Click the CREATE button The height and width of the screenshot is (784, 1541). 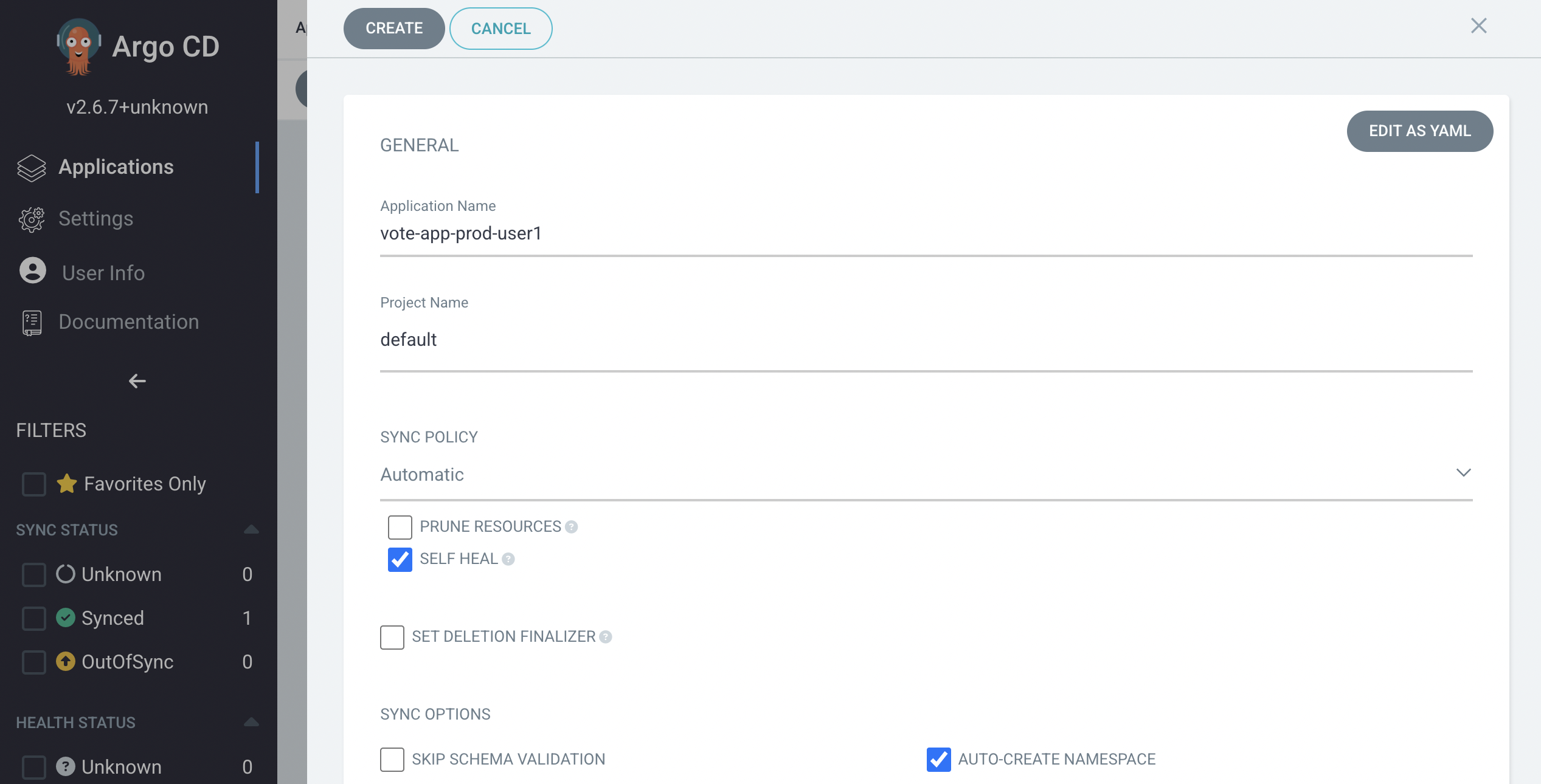click(x=393, y=28)
